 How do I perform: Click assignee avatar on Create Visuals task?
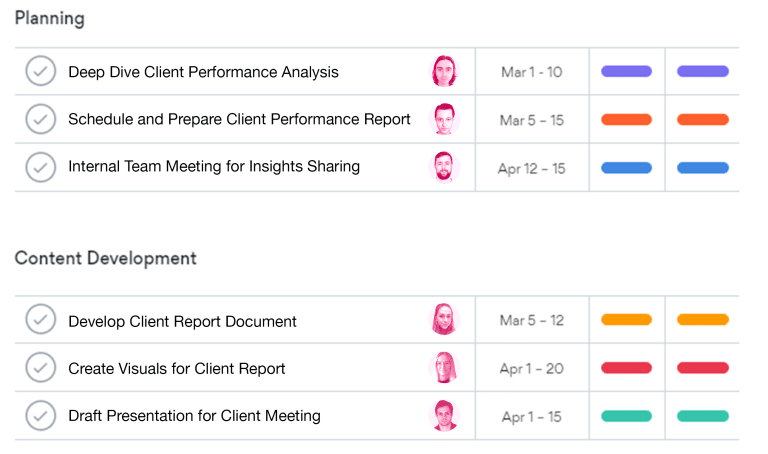pyautogui.click(x=444, y=368)
